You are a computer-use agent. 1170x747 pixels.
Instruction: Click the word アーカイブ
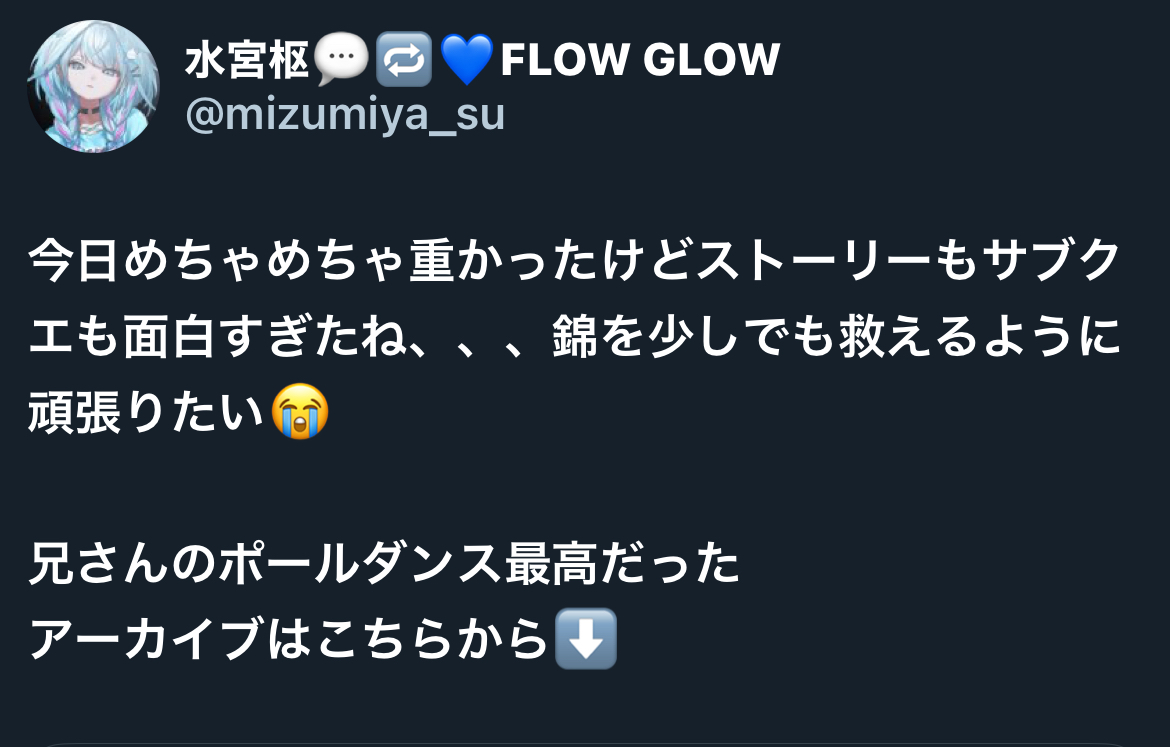click(147, 640)
